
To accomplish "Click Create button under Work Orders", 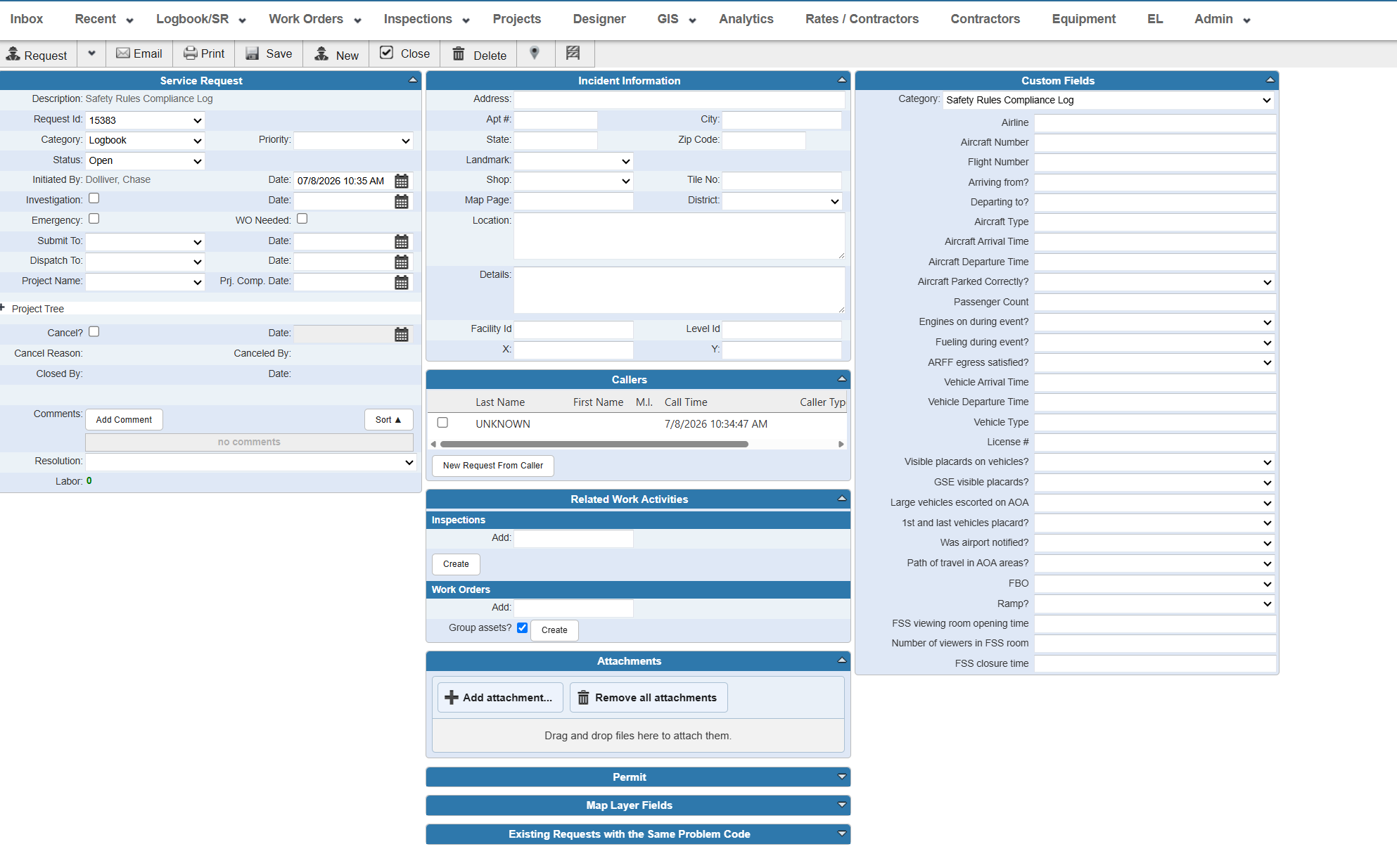I will (x=554, y=630).
